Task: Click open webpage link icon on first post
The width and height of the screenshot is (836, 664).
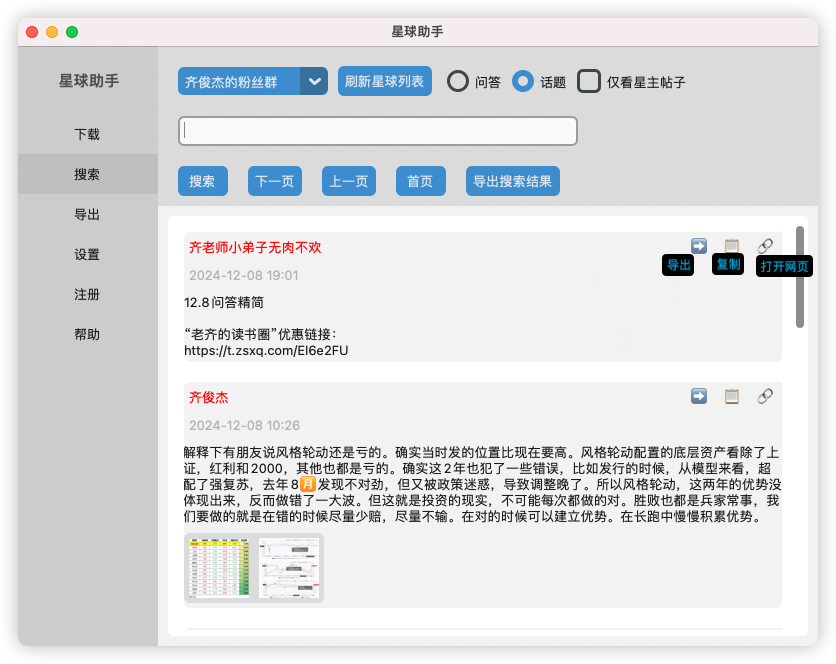Action: click(765, 245)
